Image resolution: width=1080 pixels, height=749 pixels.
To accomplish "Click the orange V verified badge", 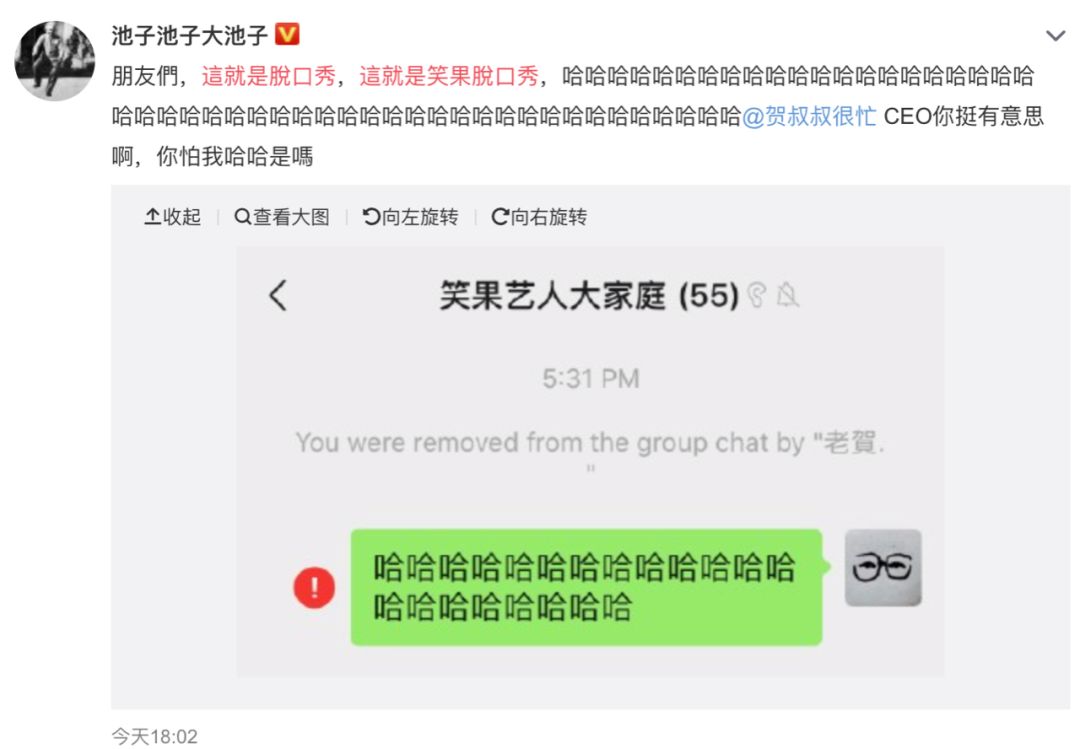I will 287,34.
